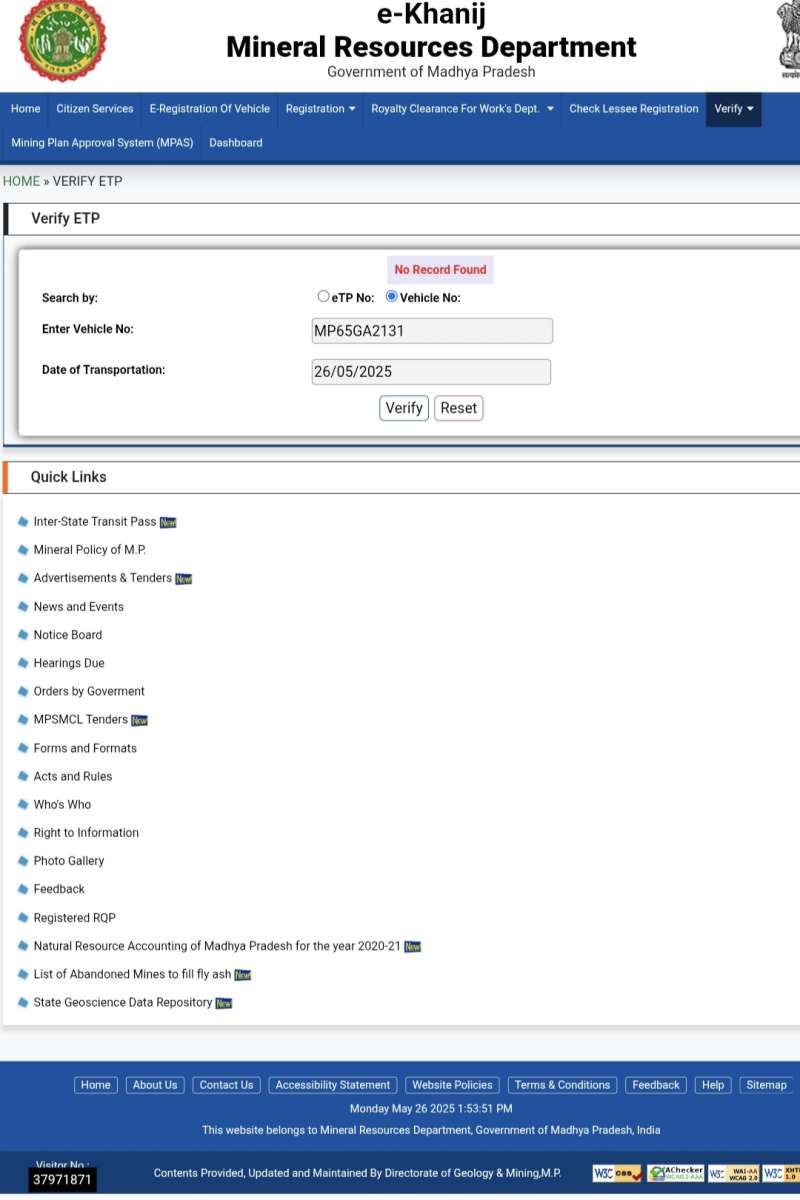Click the Verify button
Viewport: 800px width, 1200px height.
(404, 408)
